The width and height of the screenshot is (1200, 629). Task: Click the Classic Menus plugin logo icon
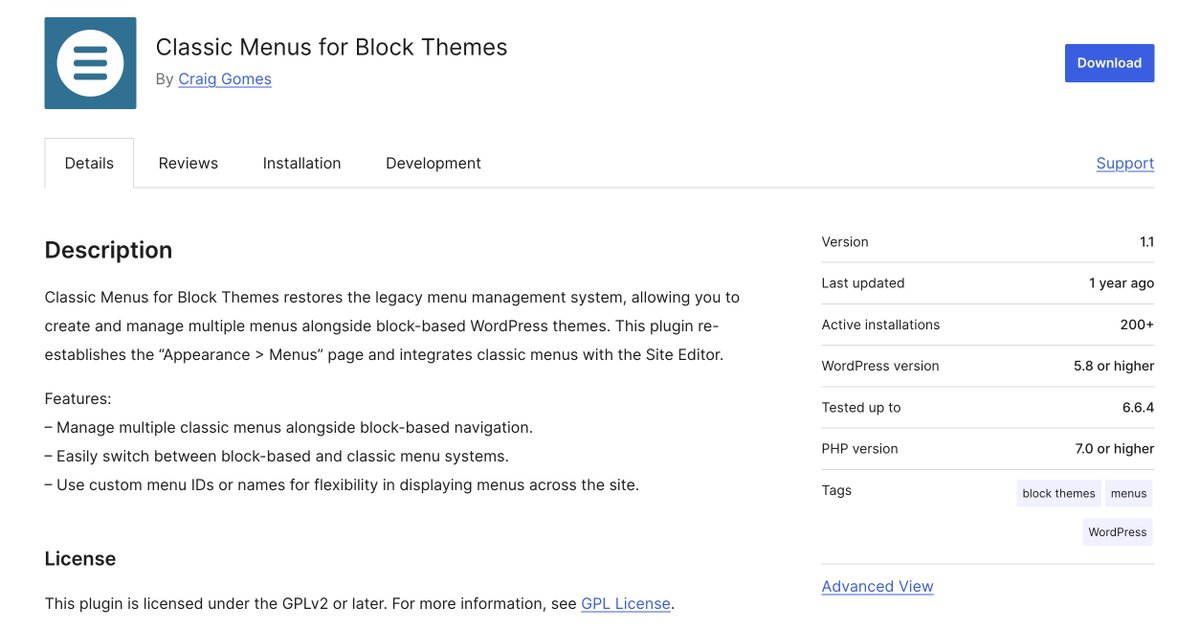(90, 63)
